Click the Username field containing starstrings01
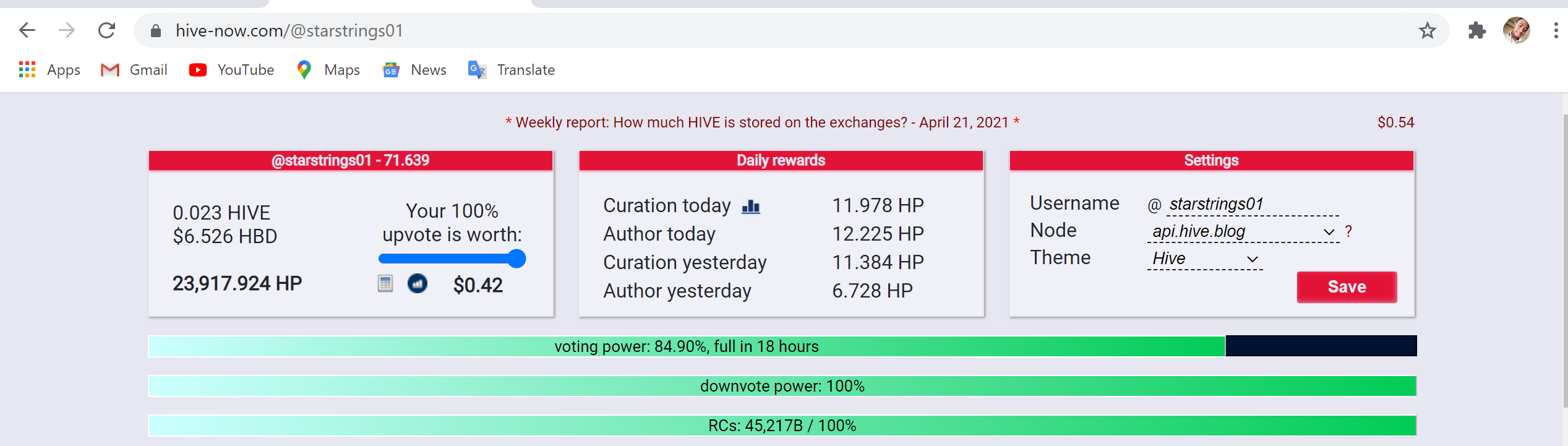 [1253, 204]
